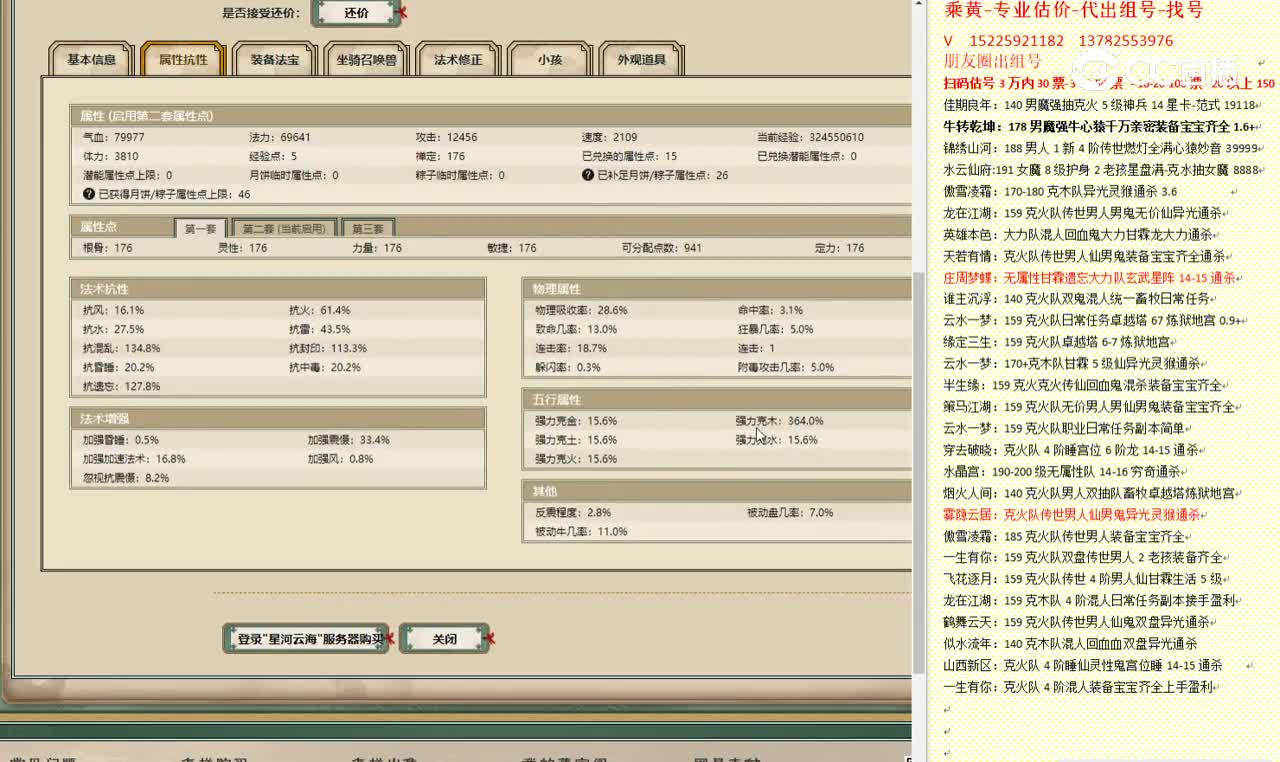Click the 关闭 button
The width and height of the screenshot is (1280, 762).
coord(444,639)
